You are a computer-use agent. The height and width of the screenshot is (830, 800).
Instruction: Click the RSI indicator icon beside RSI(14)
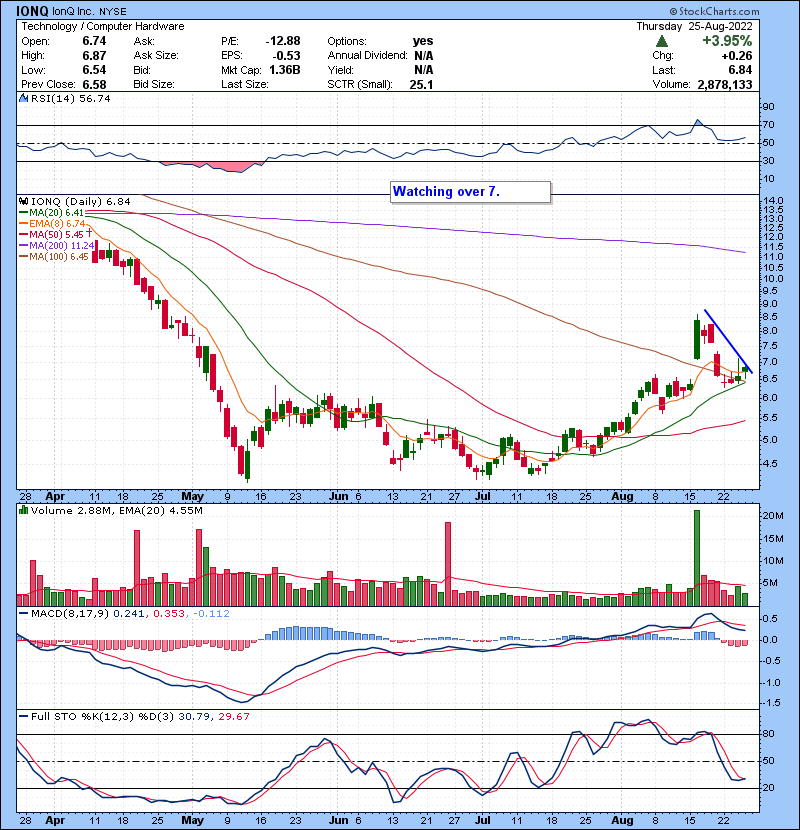point(23,98)
